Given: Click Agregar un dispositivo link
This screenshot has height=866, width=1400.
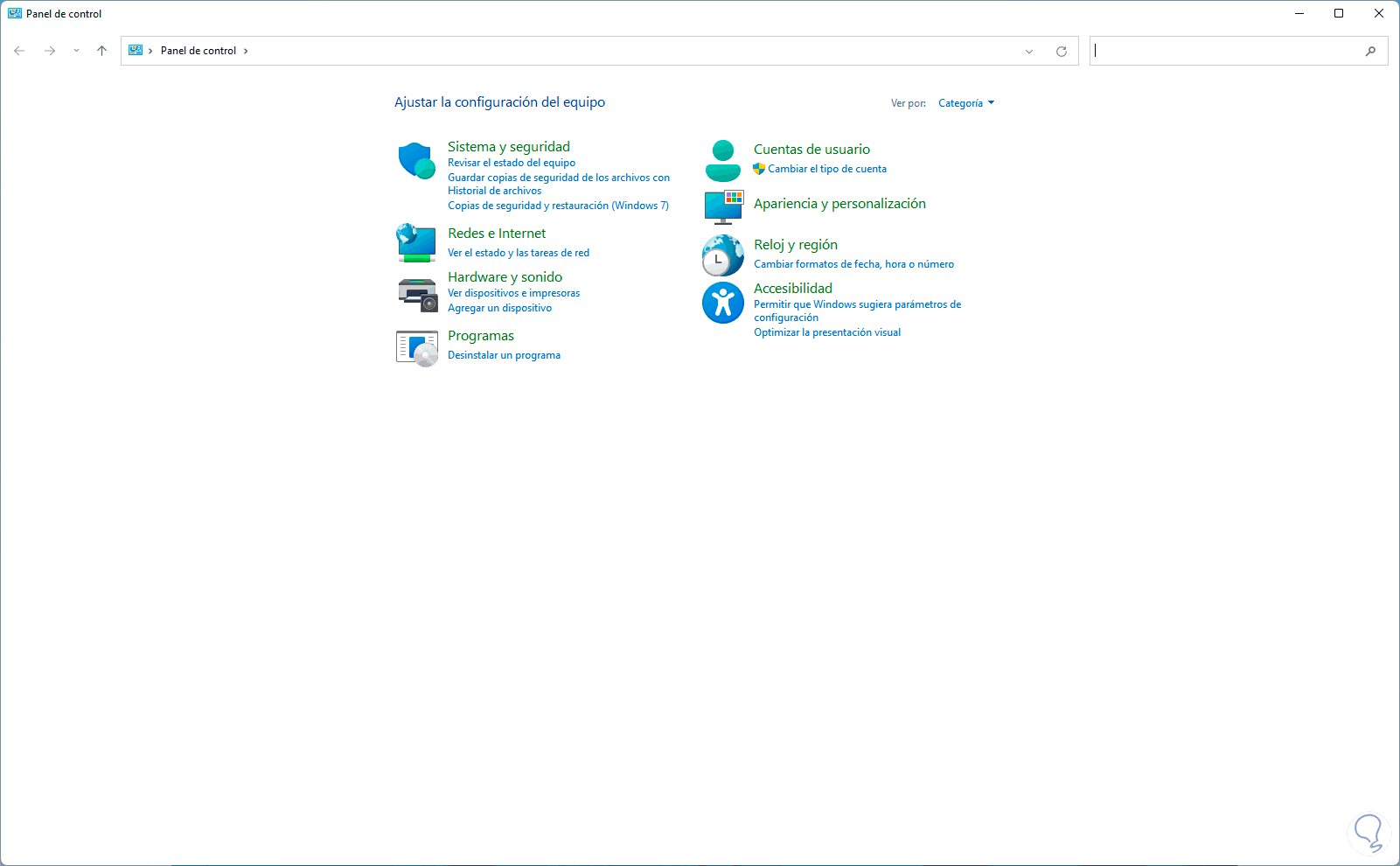Looking at the screenshot, I should pyautogui.click(x=500, y=308).
